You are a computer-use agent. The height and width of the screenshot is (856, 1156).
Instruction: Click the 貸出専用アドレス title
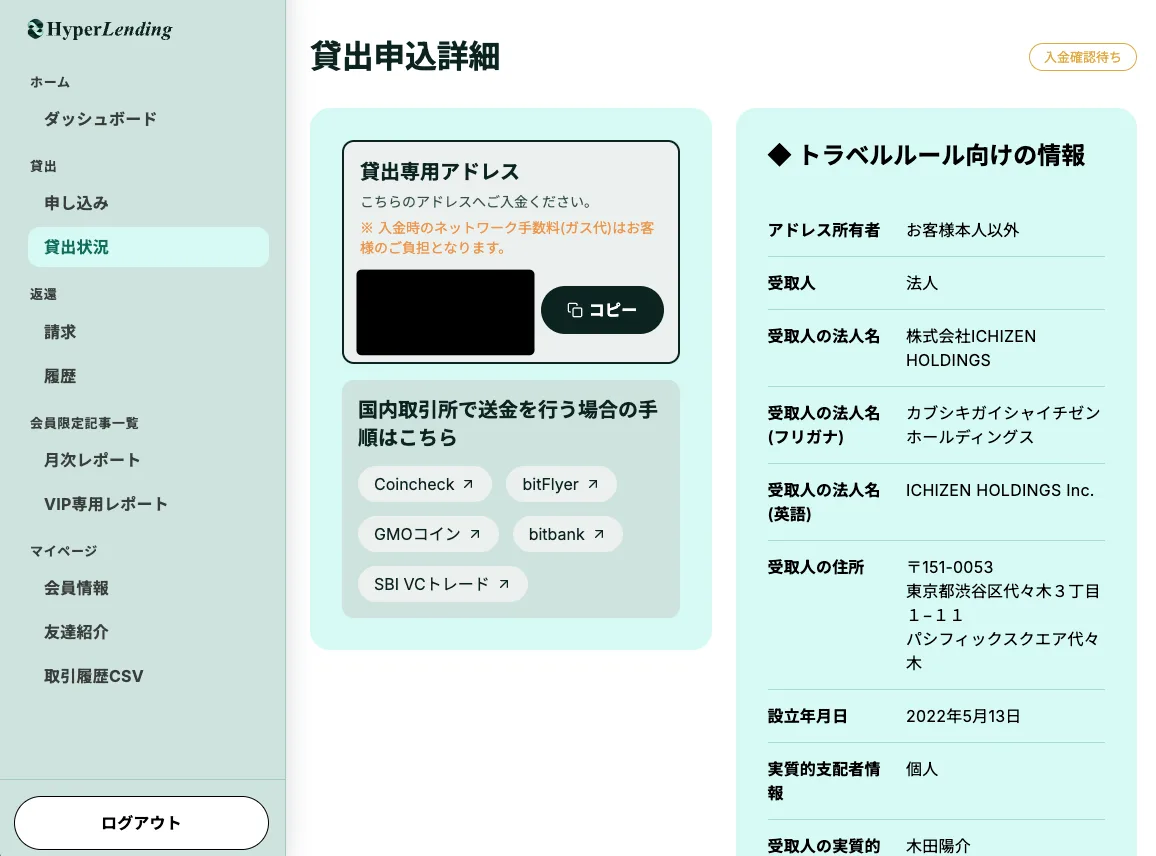[x=439, y=172]
